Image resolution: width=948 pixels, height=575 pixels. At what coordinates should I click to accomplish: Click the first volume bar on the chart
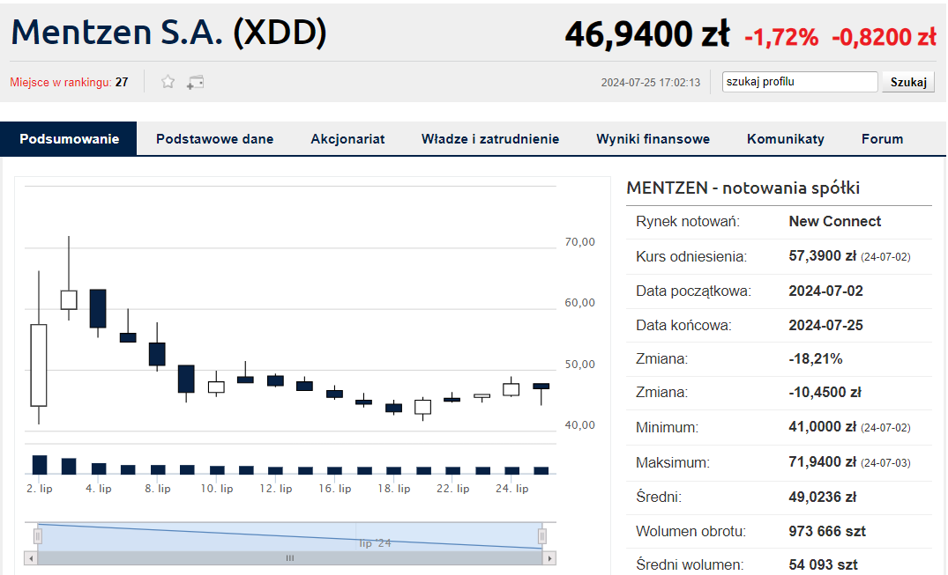pos(39,464)
